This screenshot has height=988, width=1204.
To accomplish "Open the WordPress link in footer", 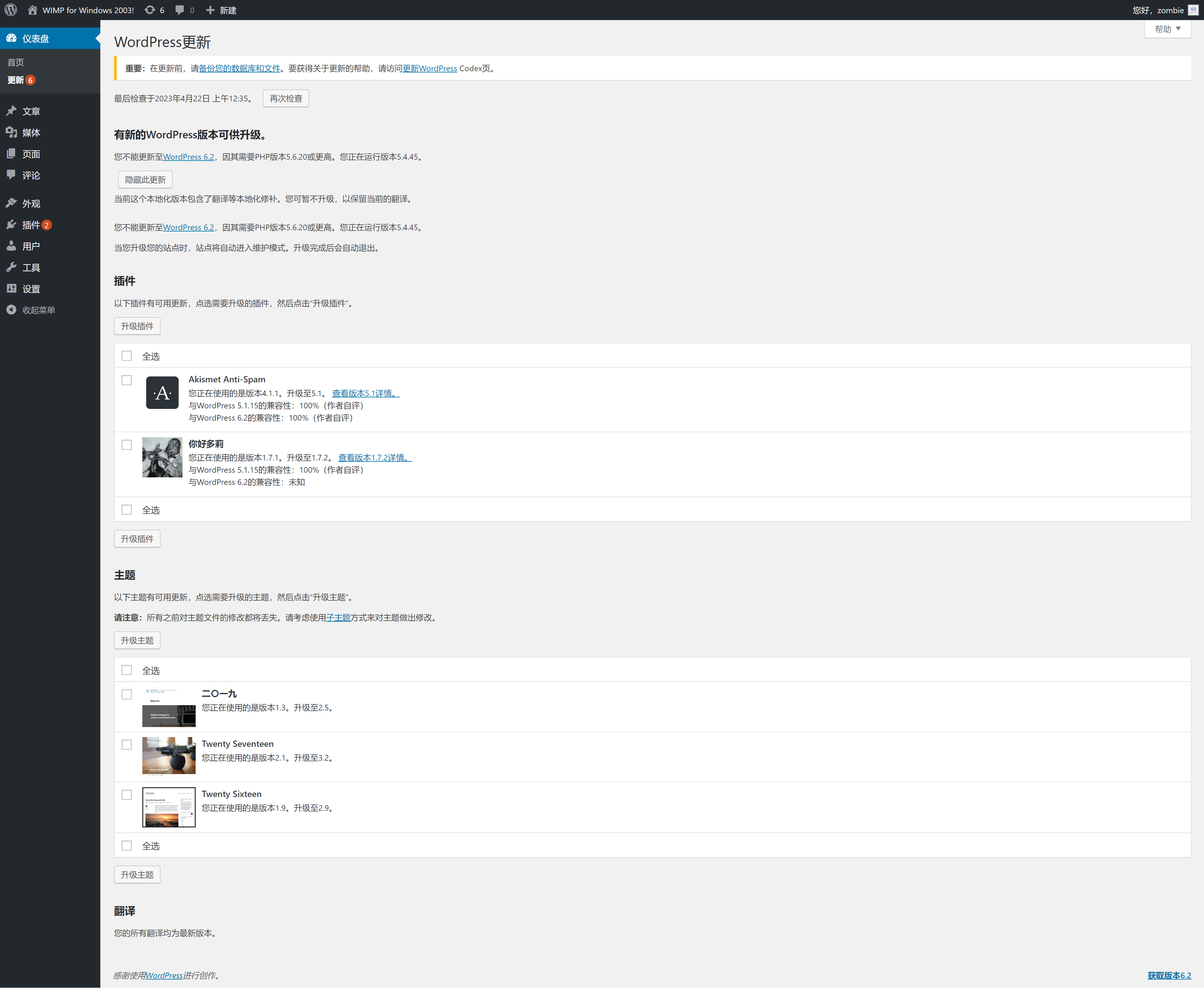I will tap(164, 975).
